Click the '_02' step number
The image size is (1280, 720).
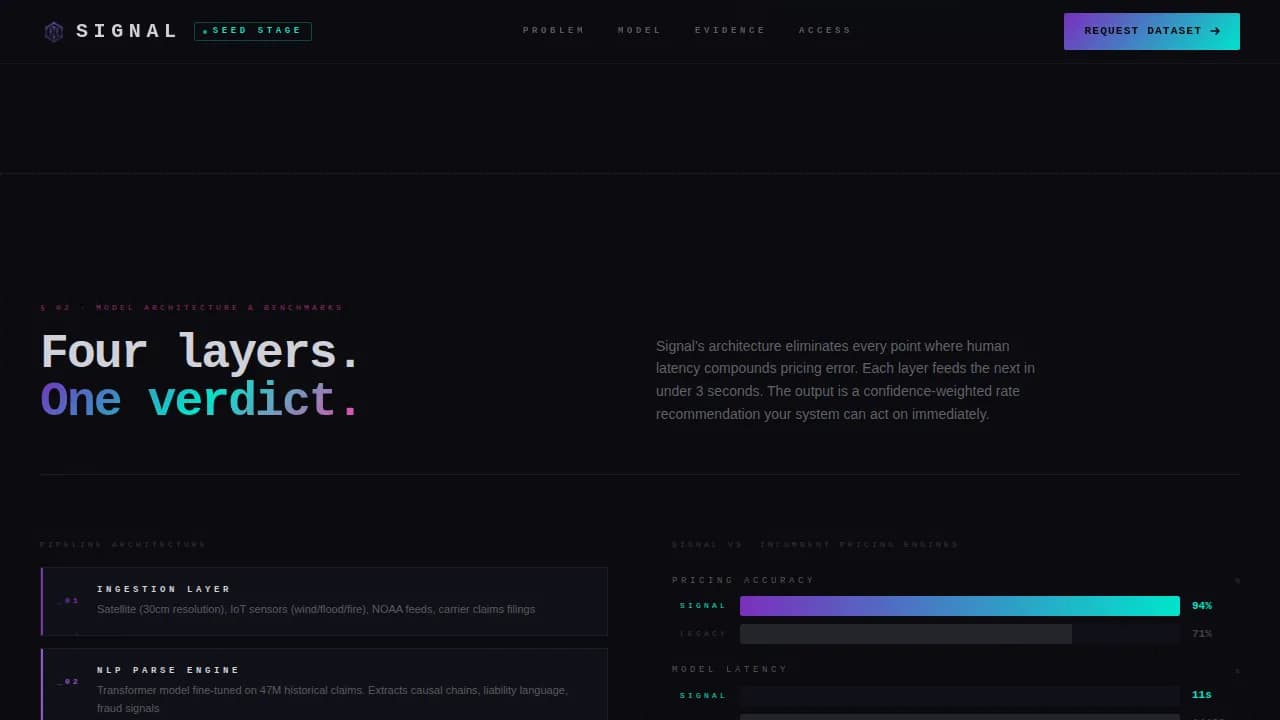coord(68,682)
